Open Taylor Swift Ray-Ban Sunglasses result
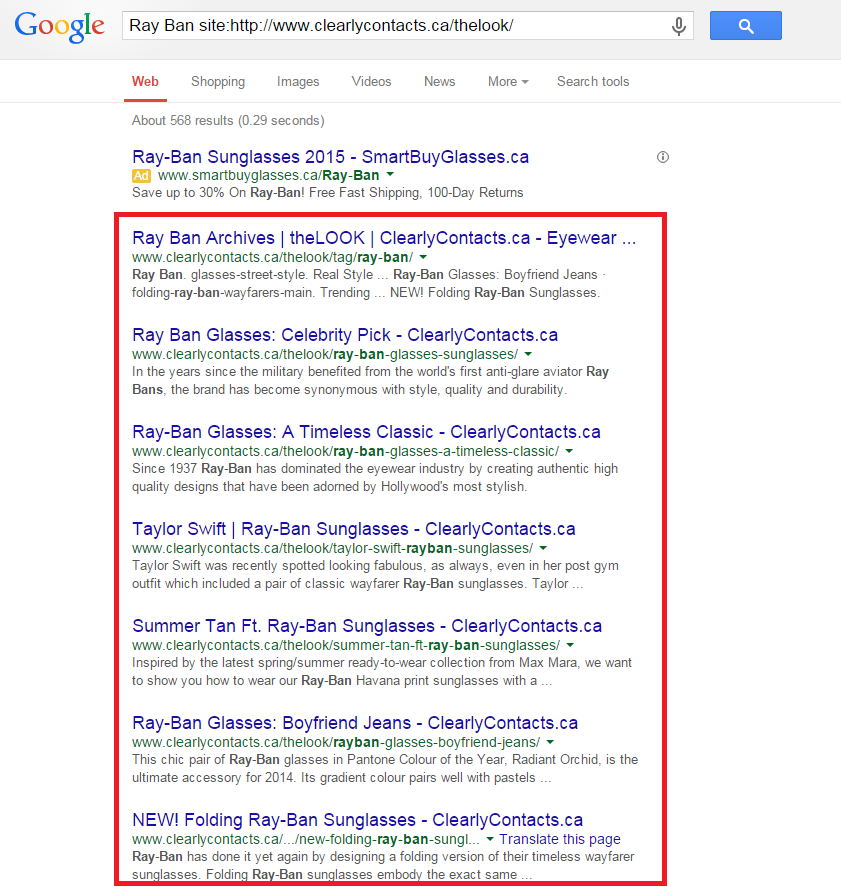Screen dimensions: 841x887 pos(353,529)
